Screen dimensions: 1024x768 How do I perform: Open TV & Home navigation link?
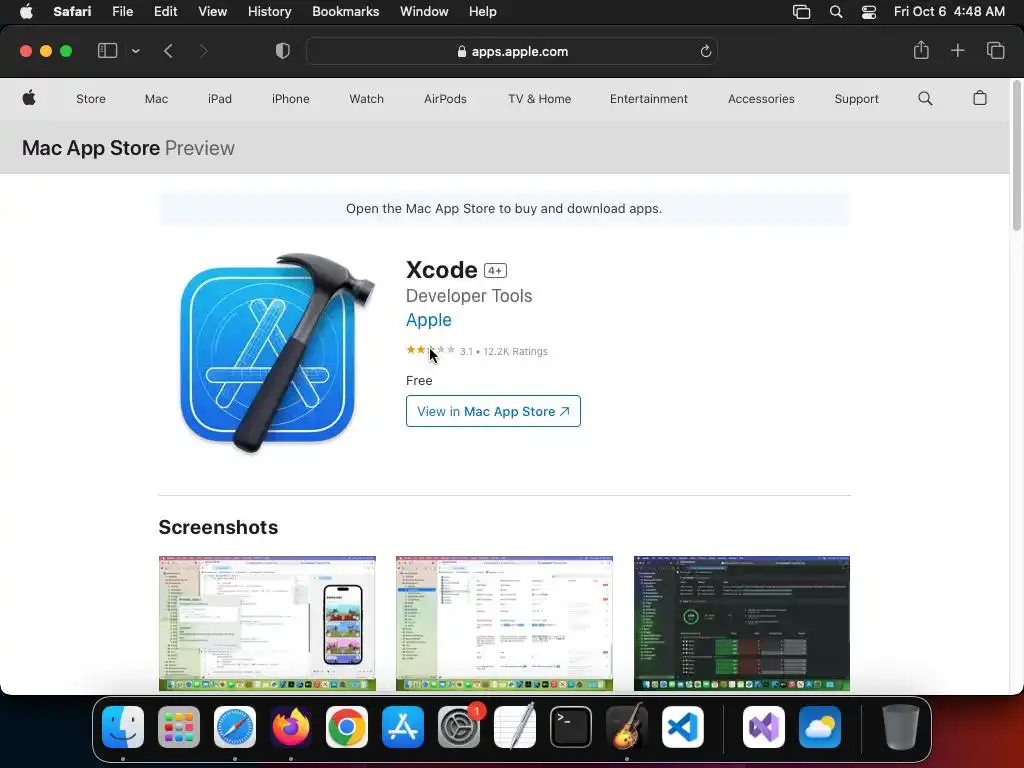pyautogui.click(x=539, y=99)
